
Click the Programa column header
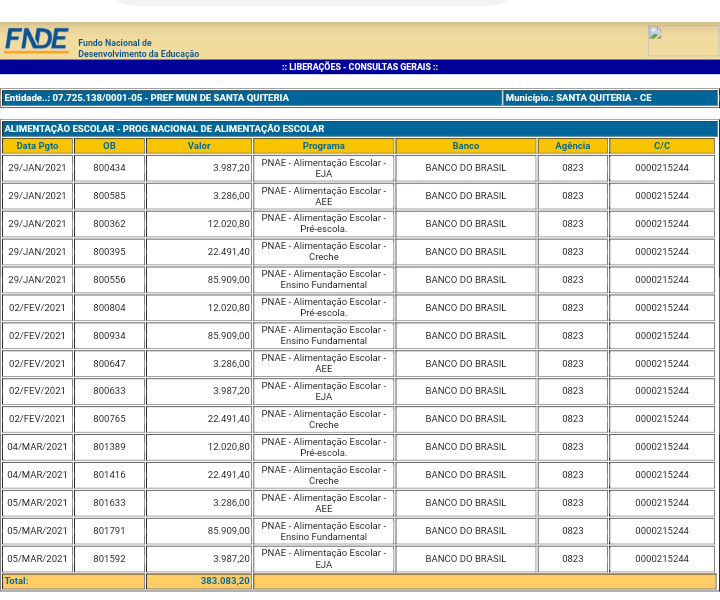click(324, 146)
